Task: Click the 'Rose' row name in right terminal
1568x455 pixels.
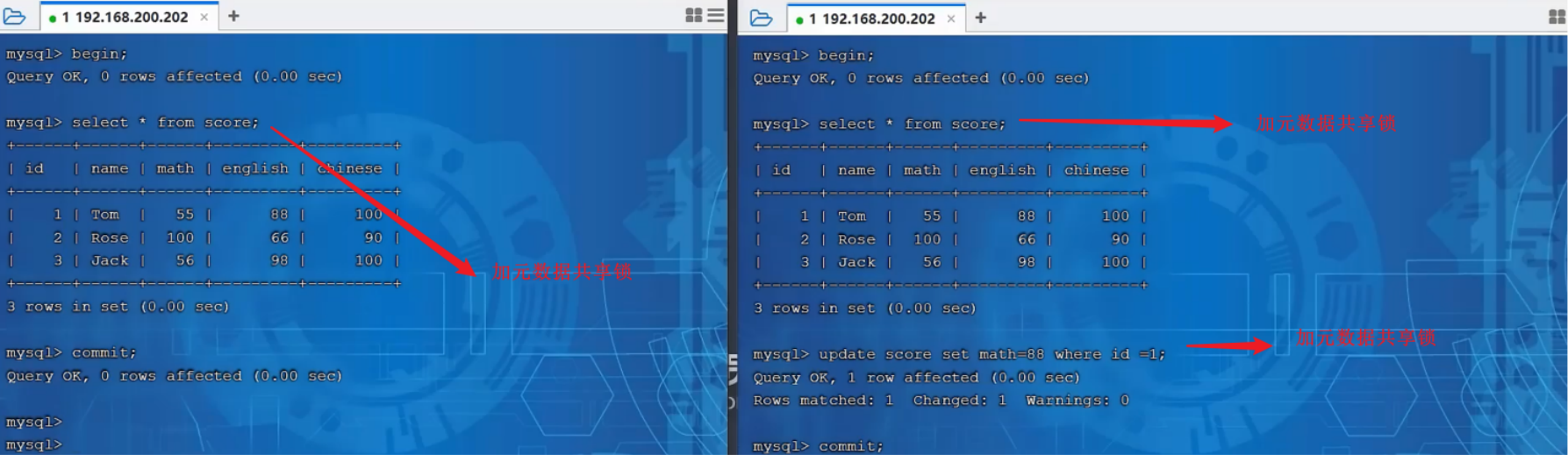Action: (x=856, y=239)
